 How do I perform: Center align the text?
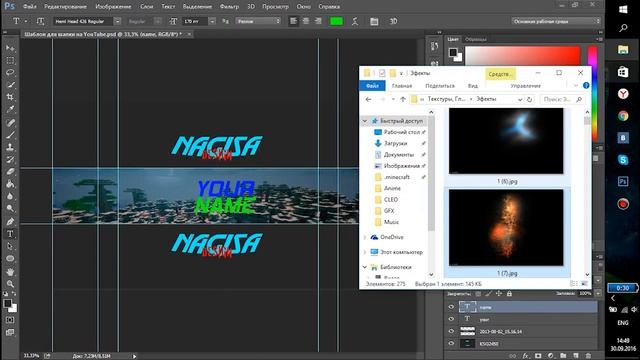tap(306, 21)
